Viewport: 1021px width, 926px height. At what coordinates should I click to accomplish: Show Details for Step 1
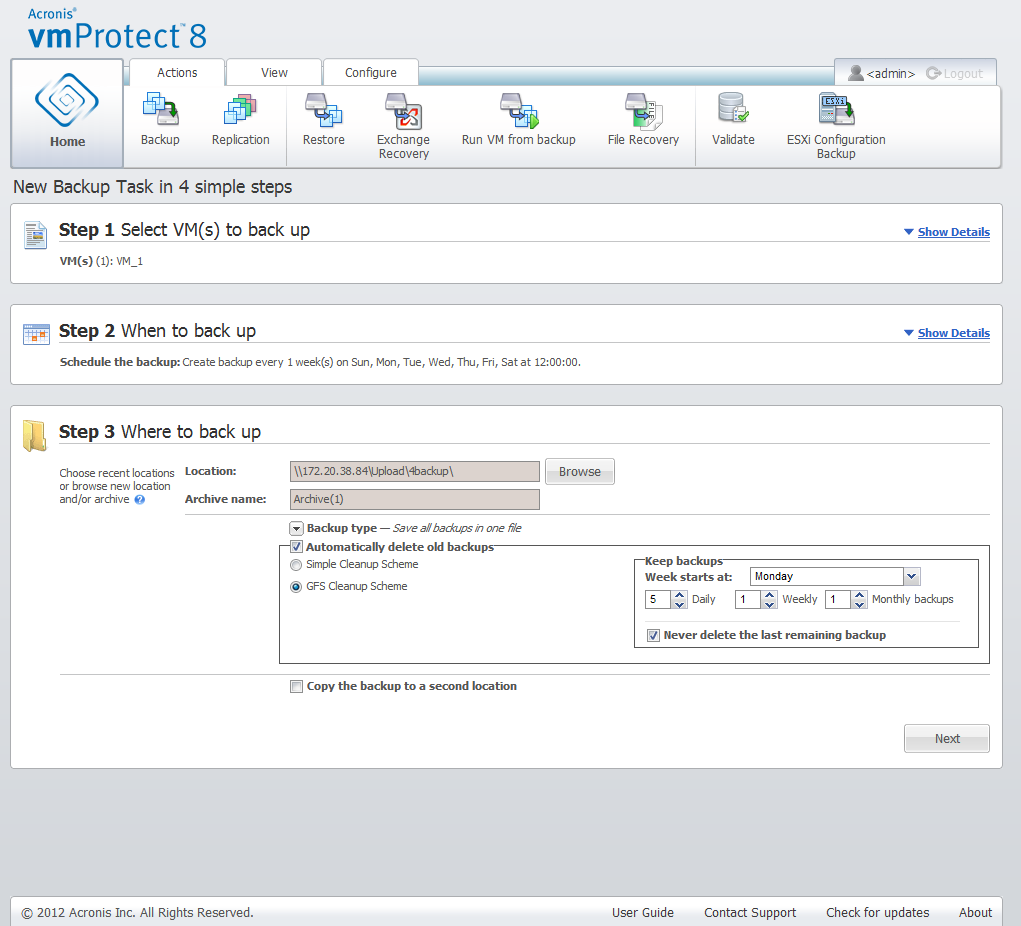coord(953,232)
